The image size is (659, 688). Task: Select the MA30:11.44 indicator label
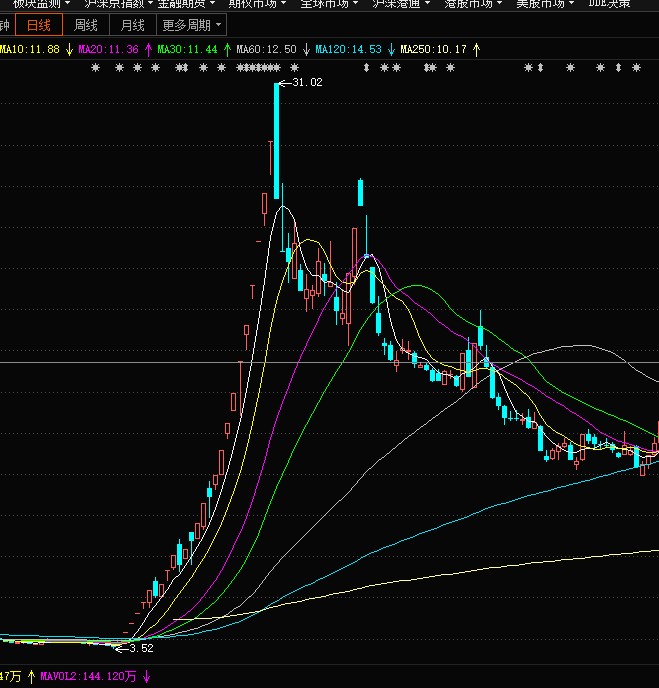187,49
